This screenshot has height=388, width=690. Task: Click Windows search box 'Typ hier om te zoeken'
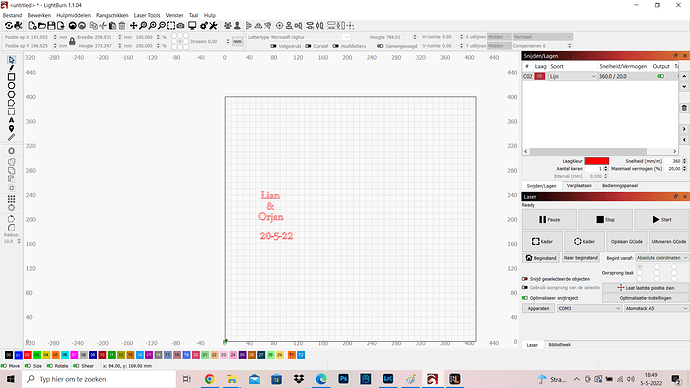99,379
